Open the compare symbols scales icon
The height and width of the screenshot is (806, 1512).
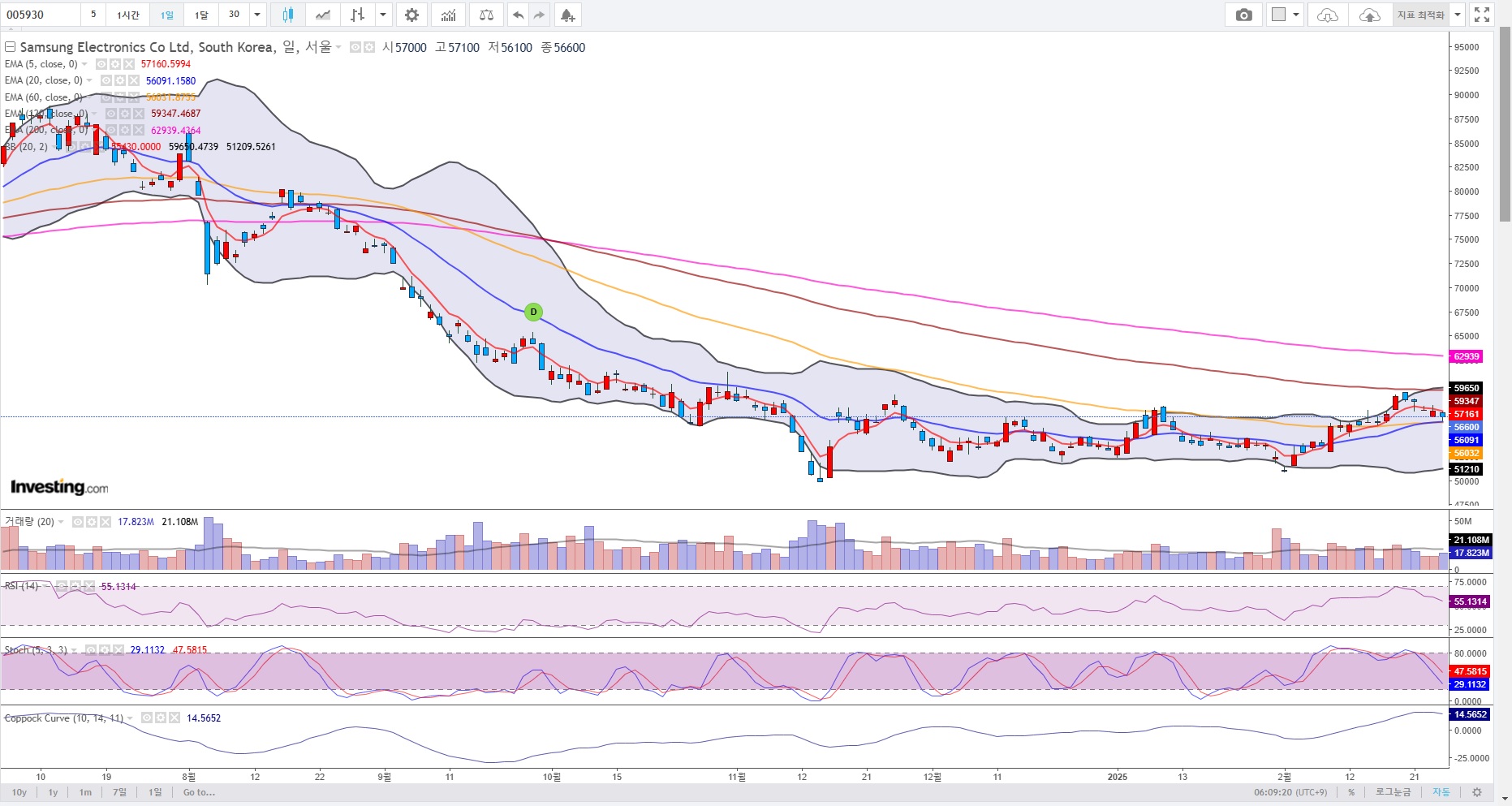click(x=485, y=15)
